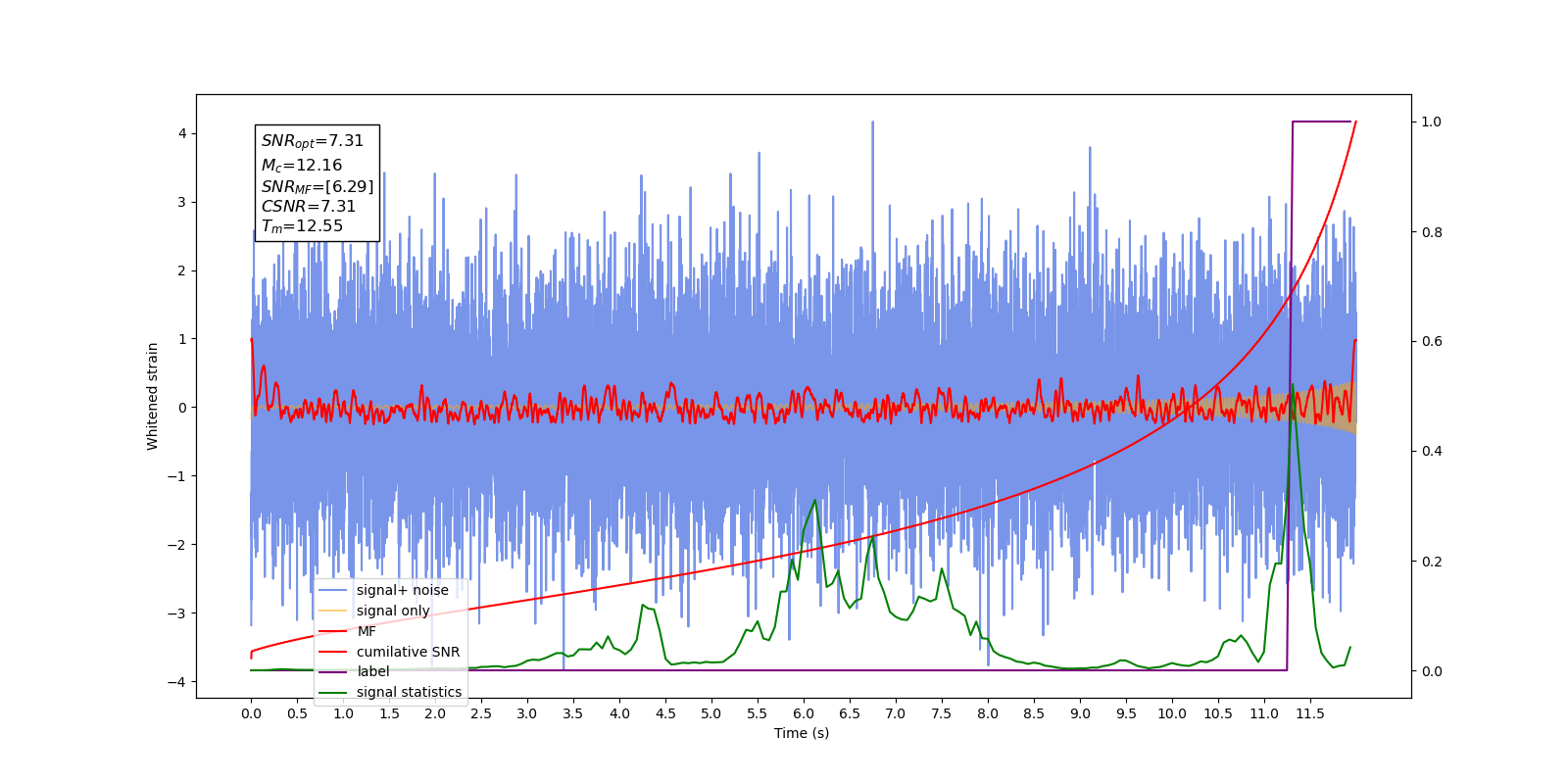Click the 'Whitened strain' y-axis label
Screen dimensions: 1568x784
tap(152, 396)
